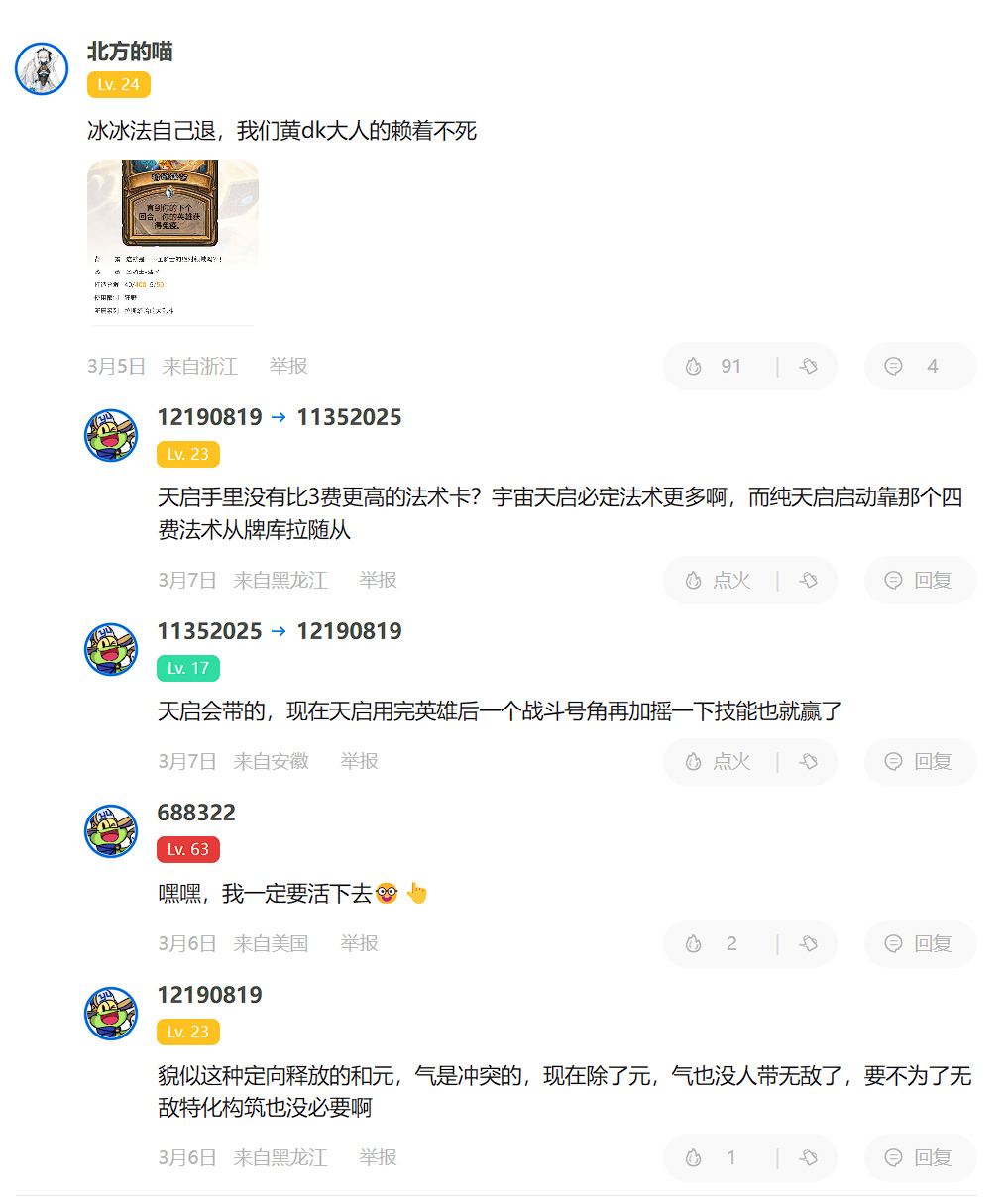Click the dislike icon beside 91 likes

click(x=808, y=367)
